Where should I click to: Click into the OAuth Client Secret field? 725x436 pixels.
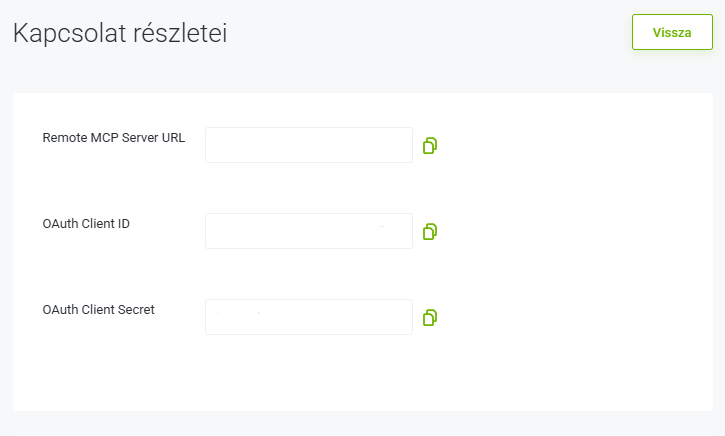[309, 317]
